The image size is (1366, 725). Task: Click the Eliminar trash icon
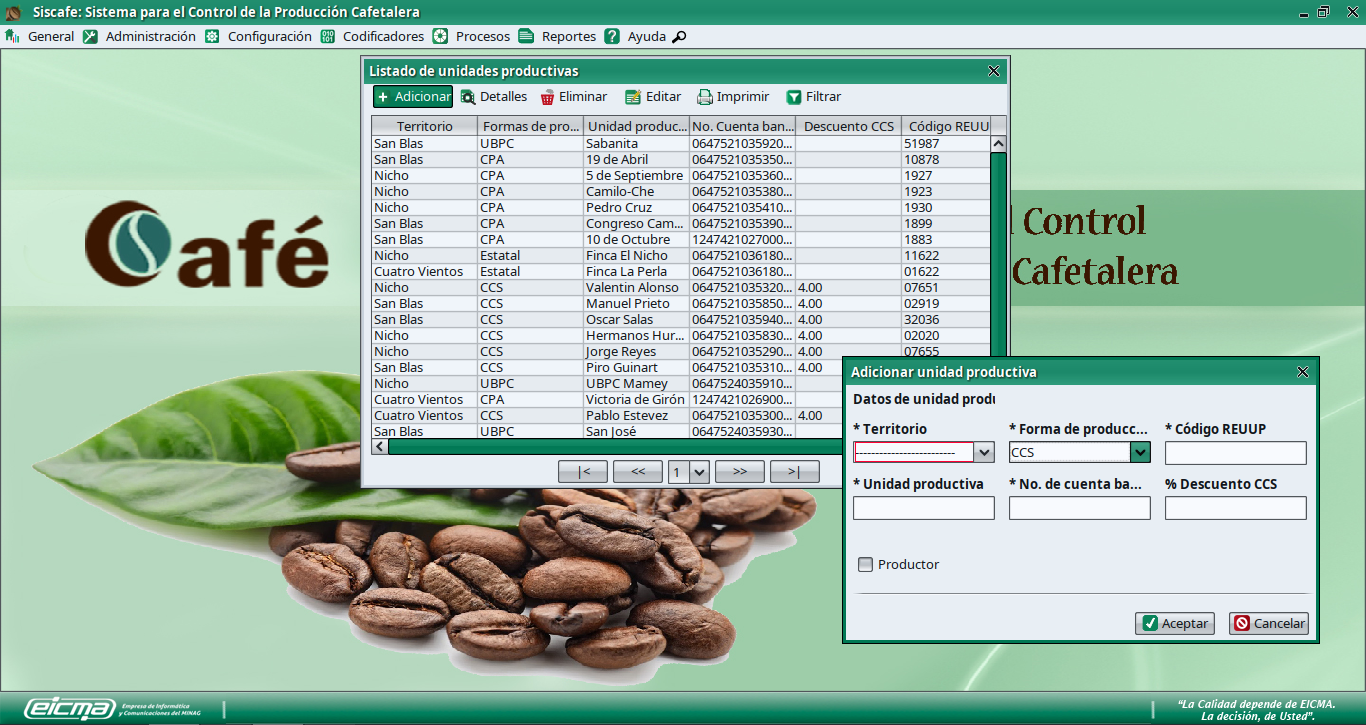[x=548, y=97]
